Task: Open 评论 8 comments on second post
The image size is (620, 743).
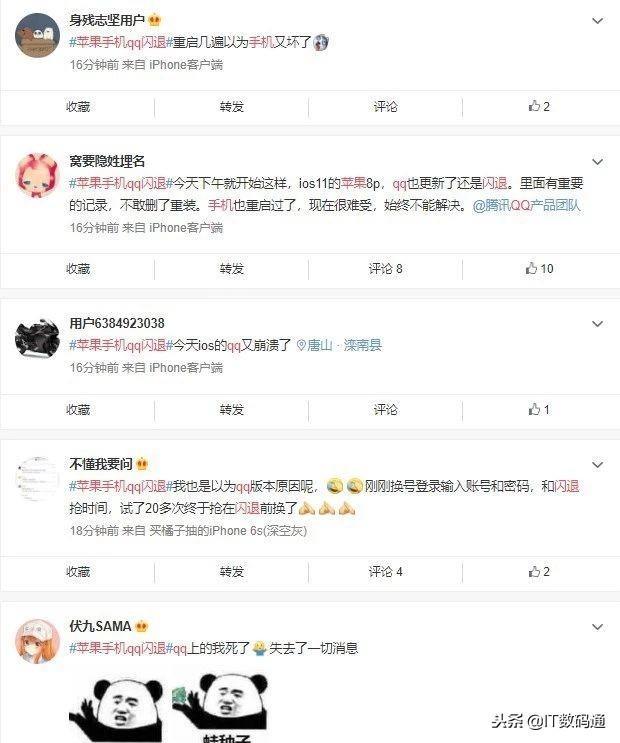Action: [385, 269]
